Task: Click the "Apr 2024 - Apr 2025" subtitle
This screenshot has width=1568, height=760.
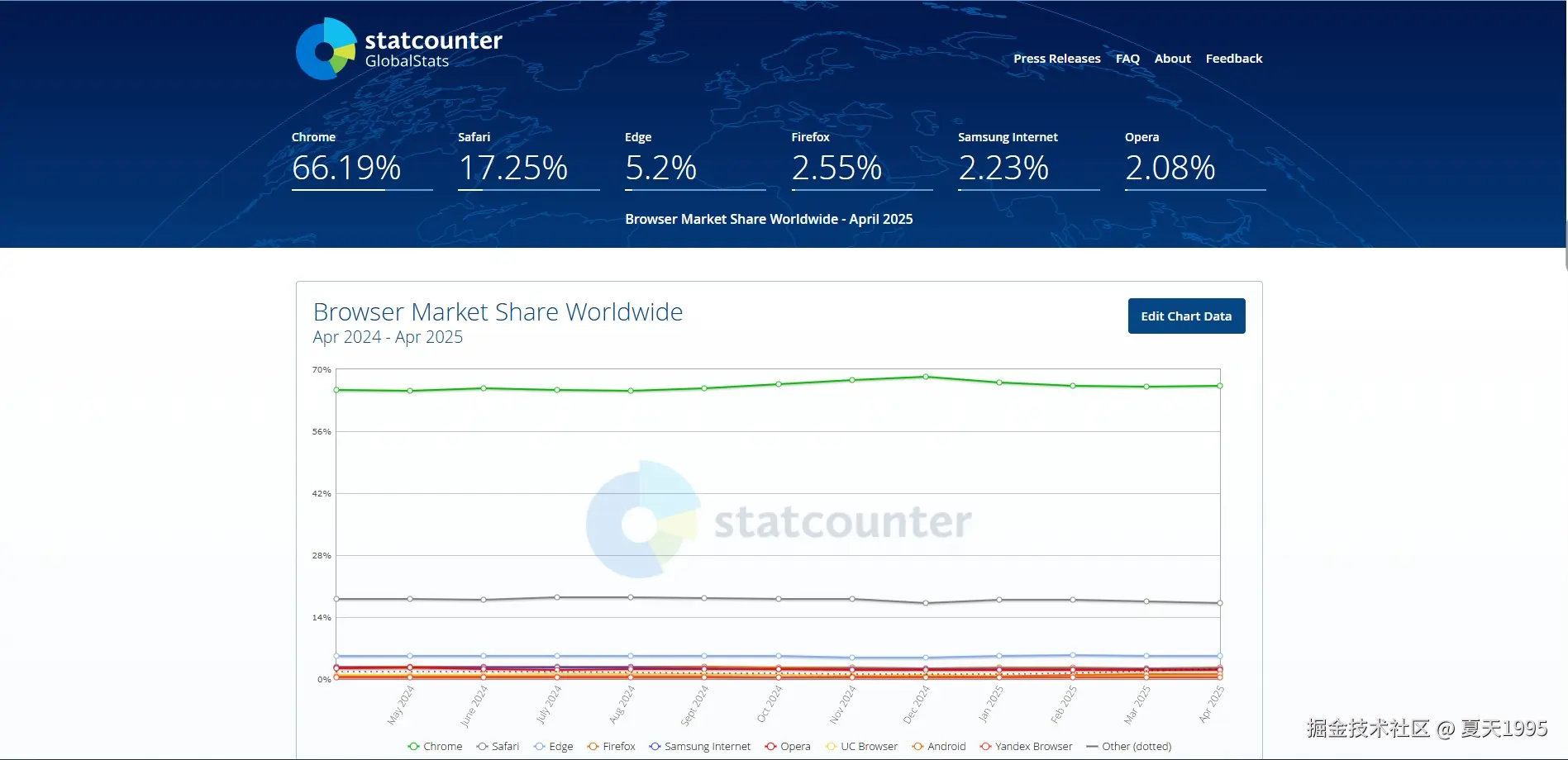Action: pos(388,337)
